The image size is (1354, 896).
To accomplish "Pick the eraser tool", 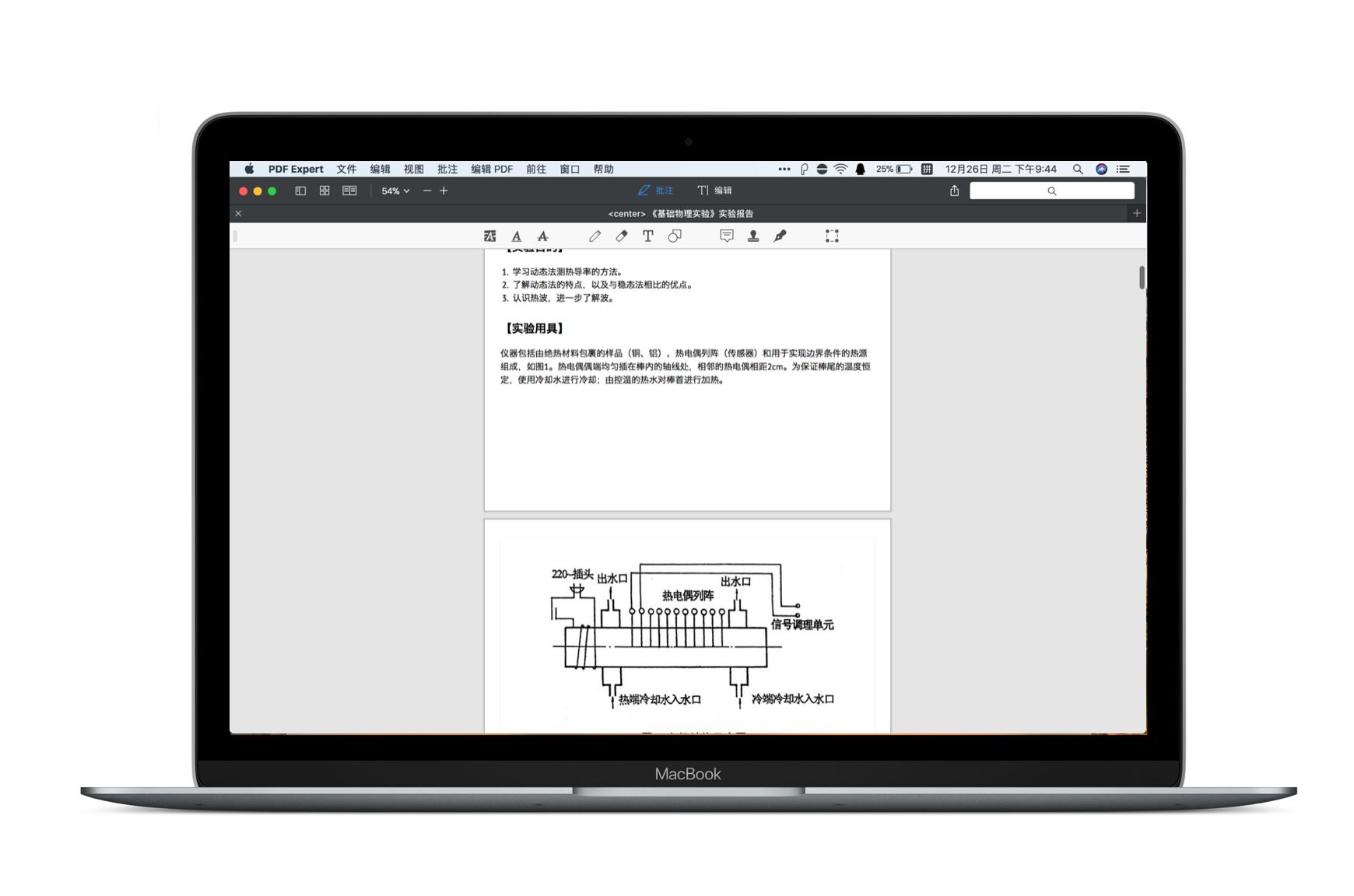I will coord(621,236).
